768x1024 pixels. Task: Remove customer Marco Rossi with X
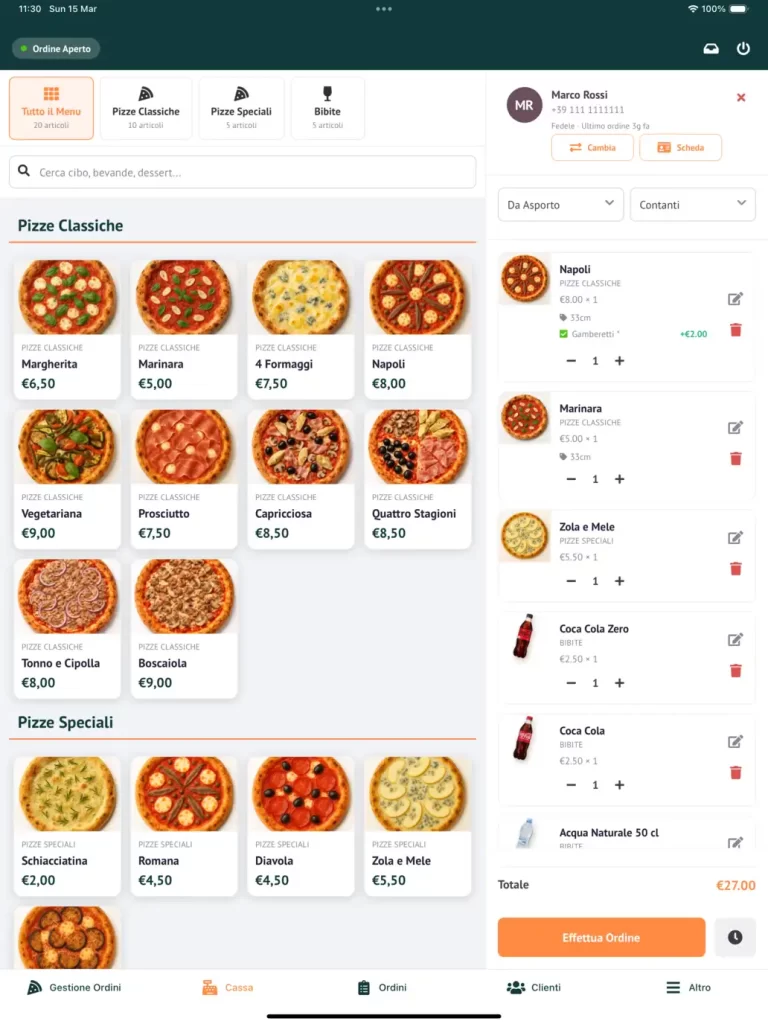click(x=741, y=97)
